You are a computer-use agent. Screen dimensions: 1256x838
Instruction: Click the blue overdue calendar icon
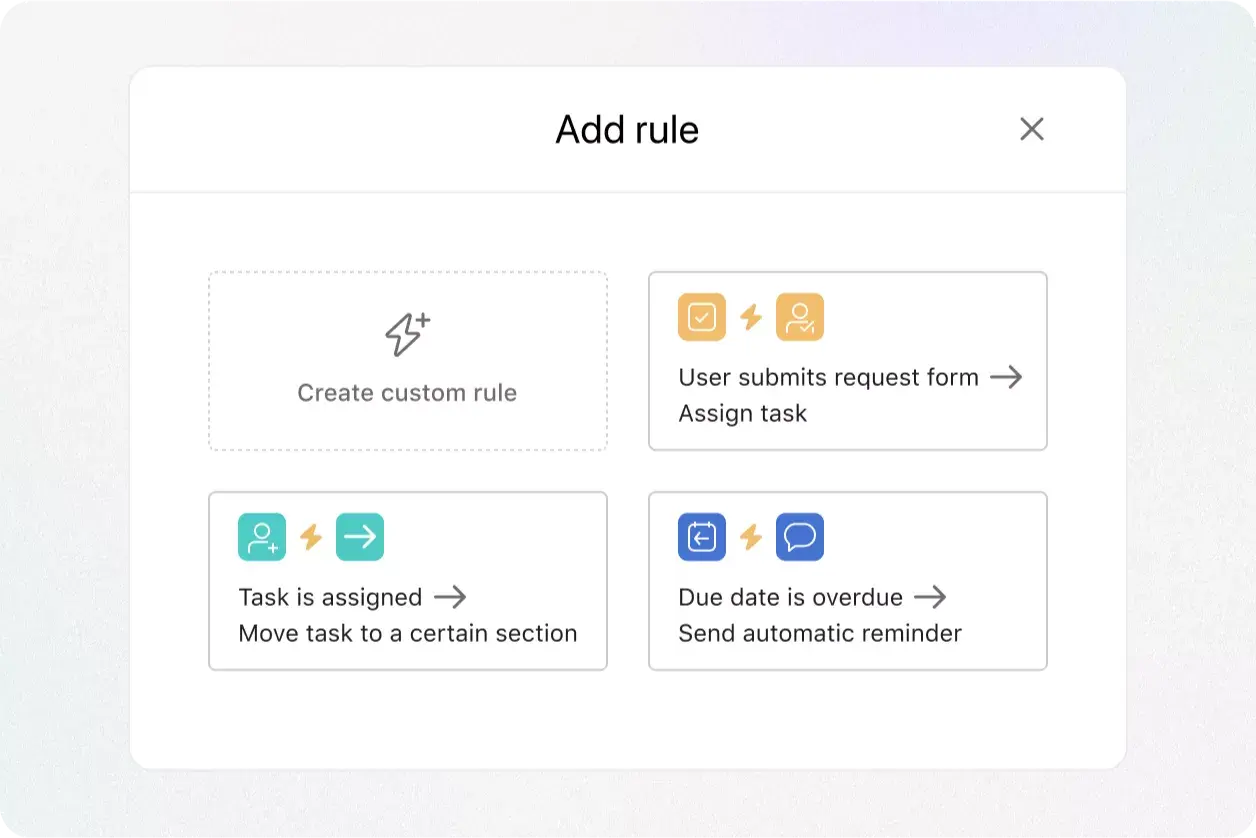[x=701, y=536]
